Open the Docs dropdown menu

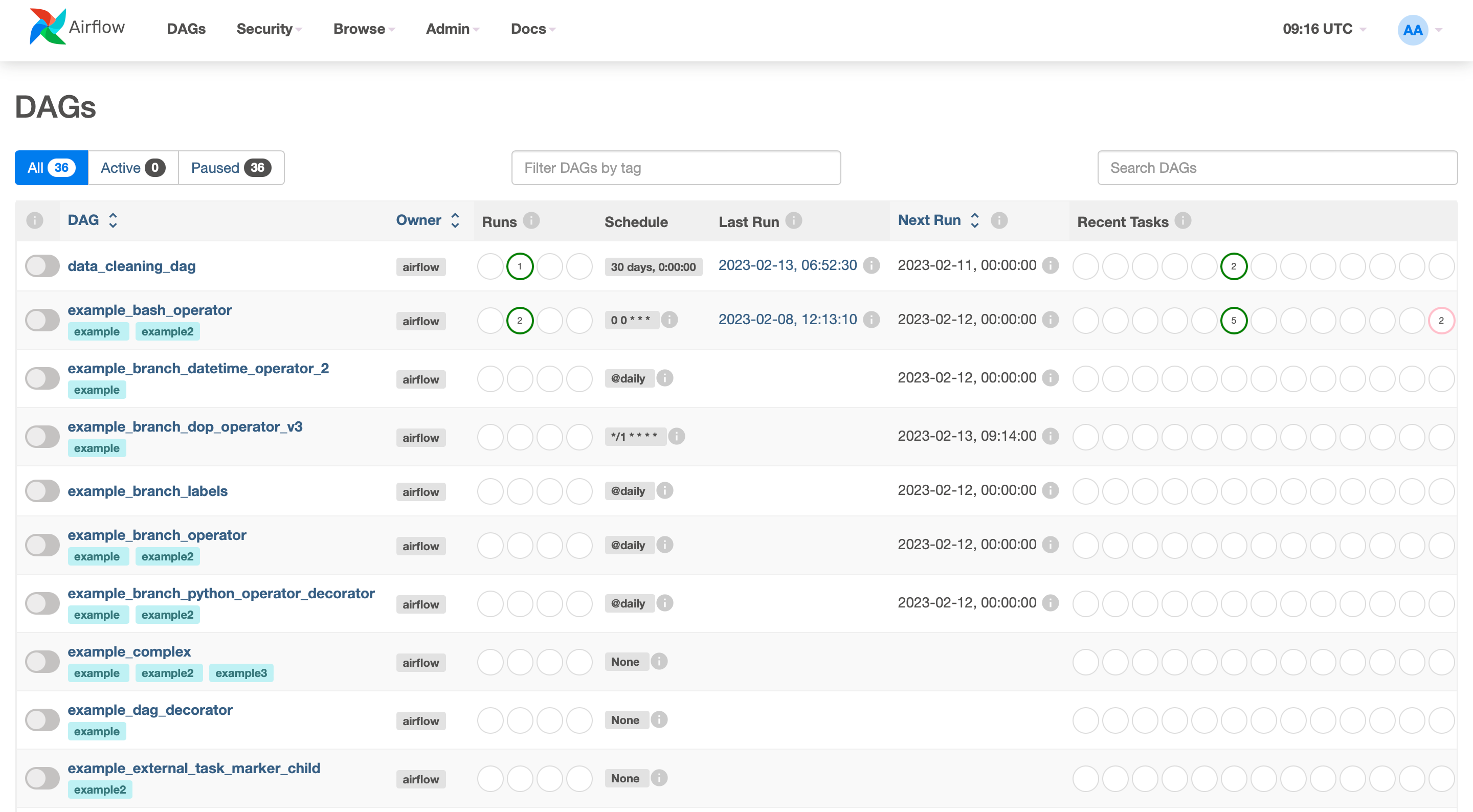tap(533, 29)
